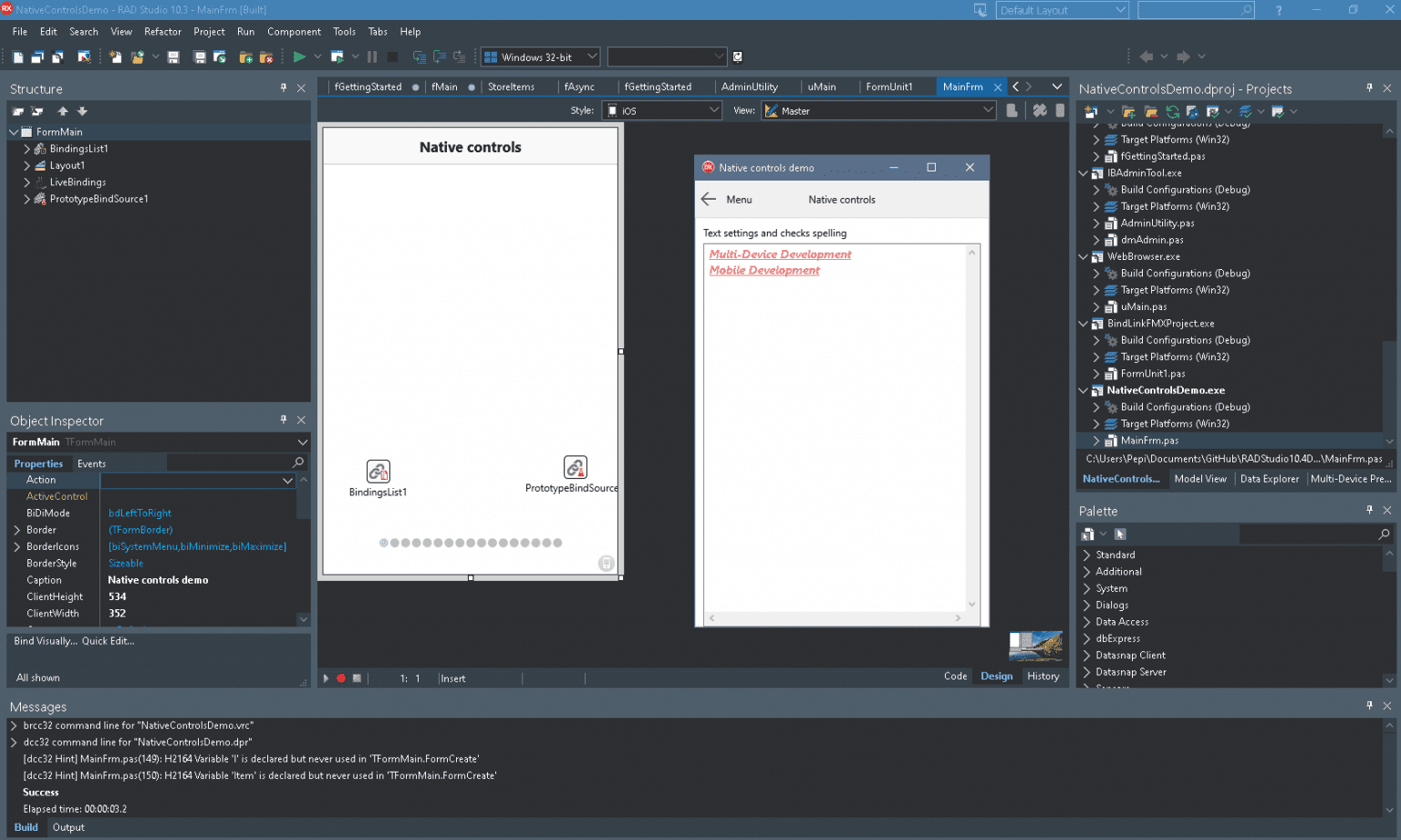Click the Projects panel Sync refresh icon
The width and height of the screenshot is (1401, 840).
1172,111
